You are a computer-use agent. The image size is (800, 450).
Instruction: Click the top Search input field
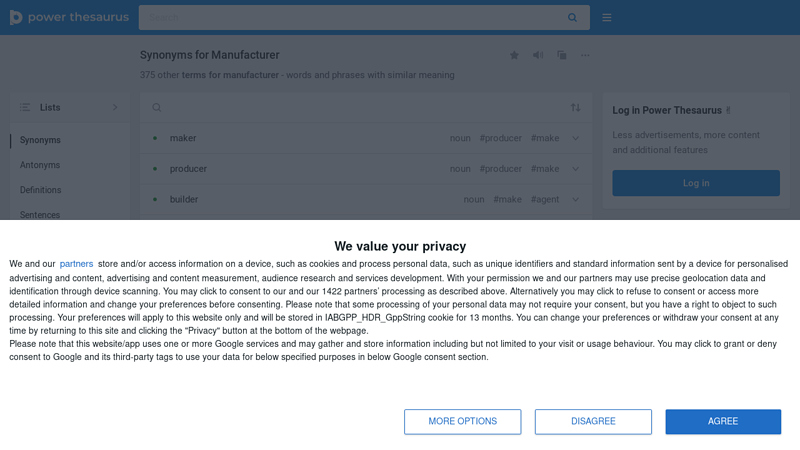[x=353, y=17]
